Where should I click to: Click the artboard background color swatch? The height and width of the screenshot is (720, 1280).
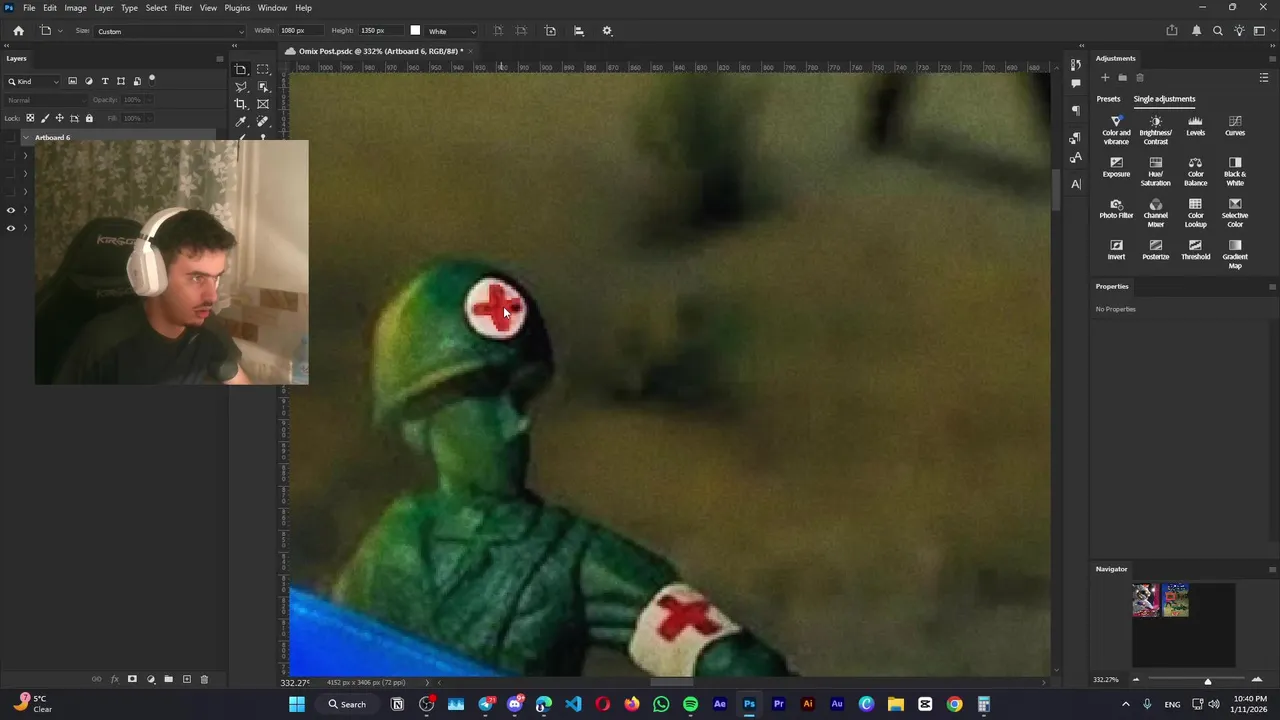[x=415, y=31]
